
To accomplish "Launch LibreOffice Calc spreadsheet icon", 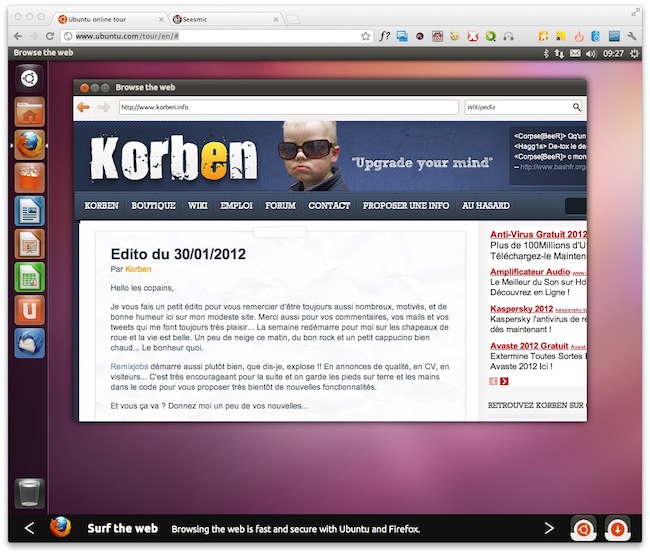I will (29, 277).
